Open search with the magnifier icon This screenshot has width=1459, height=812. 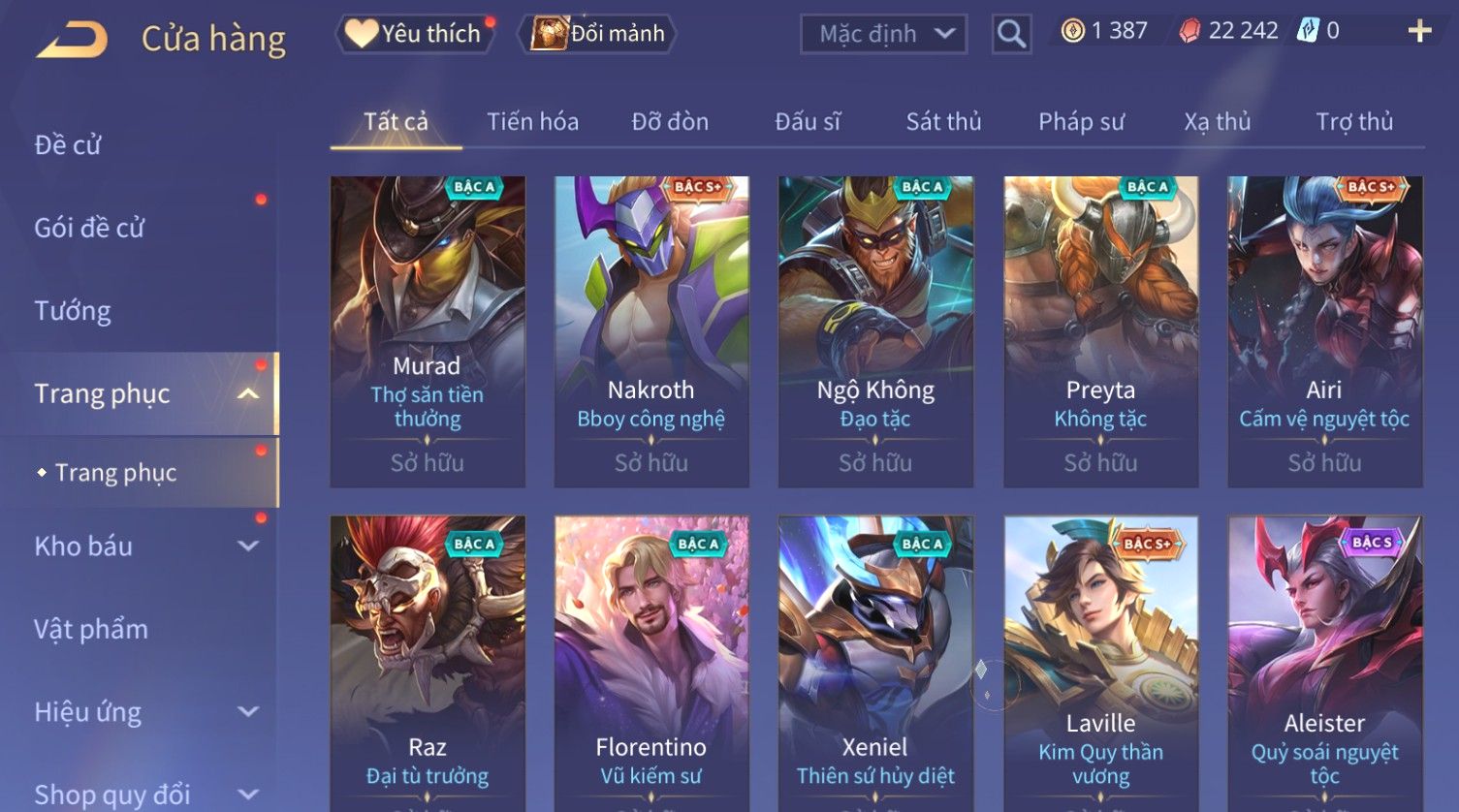[1011, 34]
